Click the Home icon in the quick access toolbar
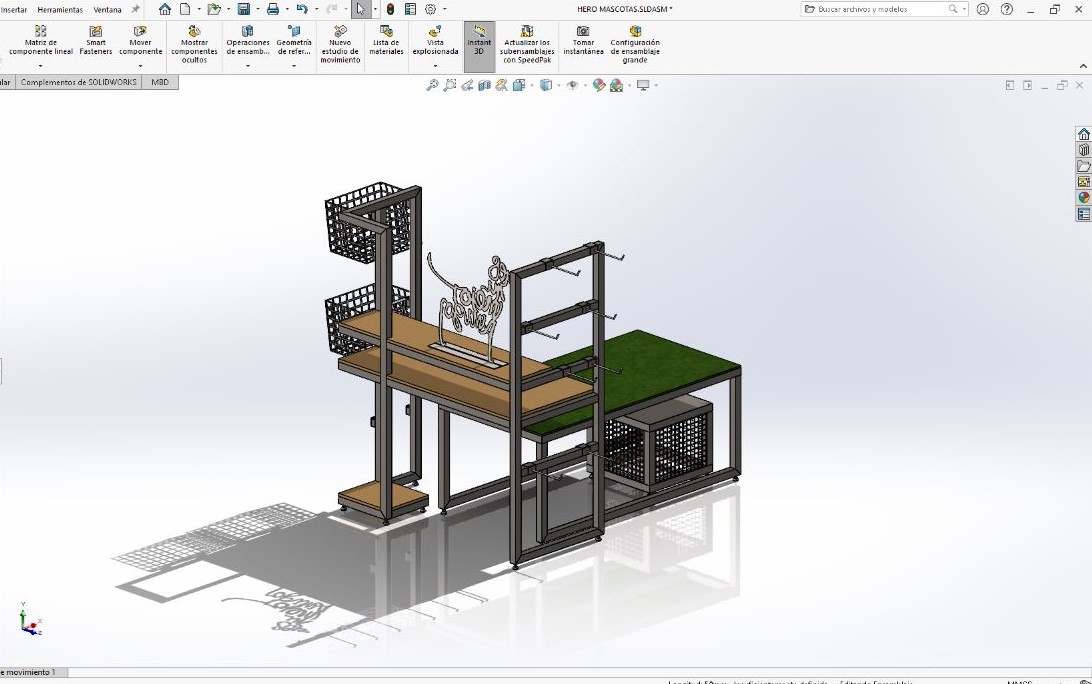The height and width of the screenshot is (684, 1092). pos(164,9)
